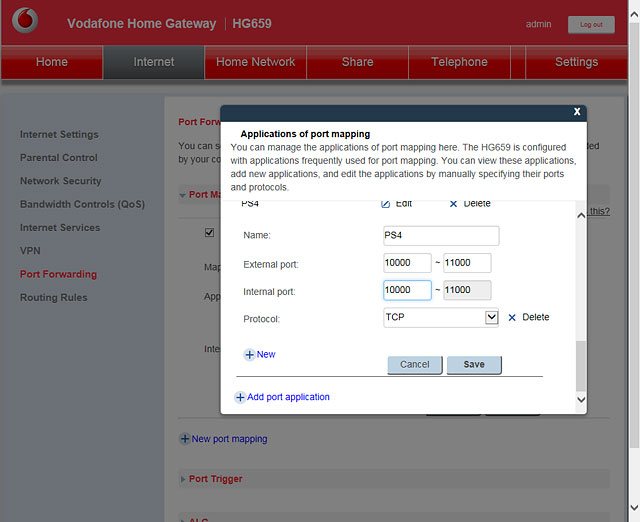The image size is (640, 522).
Task: Click the Delete link beside Protocol
Action: tap(536, 317)
